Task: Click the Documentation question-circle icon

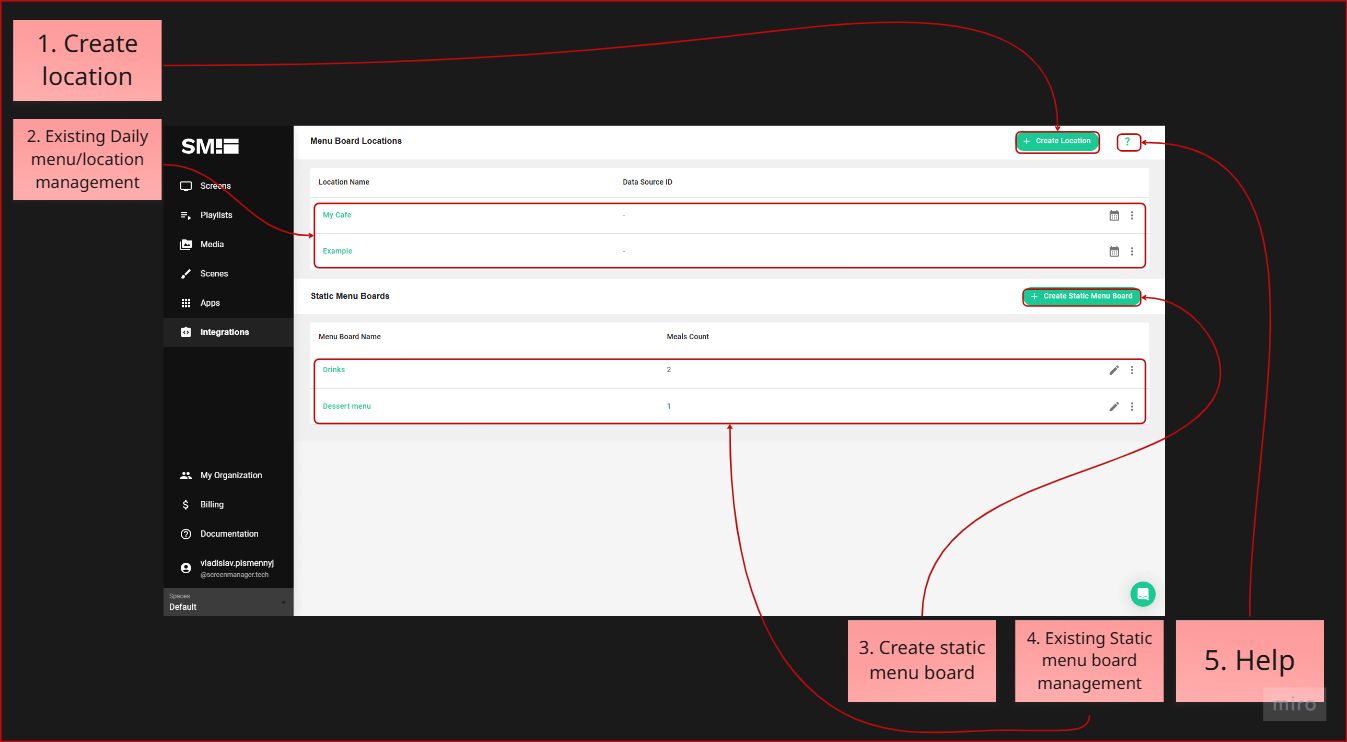Action: pos(185,534)
